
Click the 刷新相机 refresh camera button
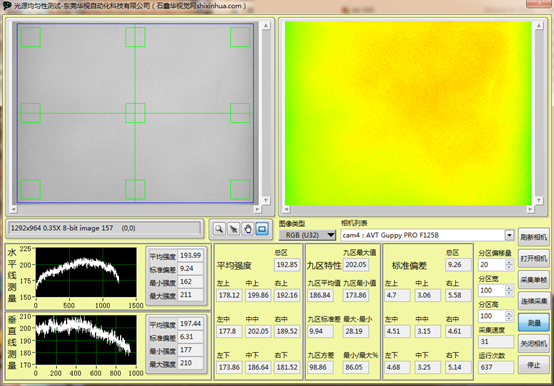[534, 237]
